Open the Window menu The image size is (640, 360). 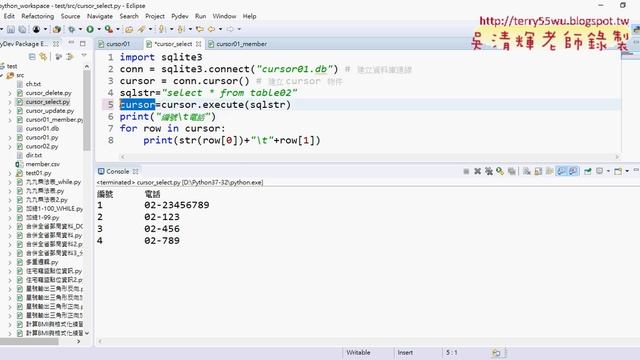coord(224,16)
